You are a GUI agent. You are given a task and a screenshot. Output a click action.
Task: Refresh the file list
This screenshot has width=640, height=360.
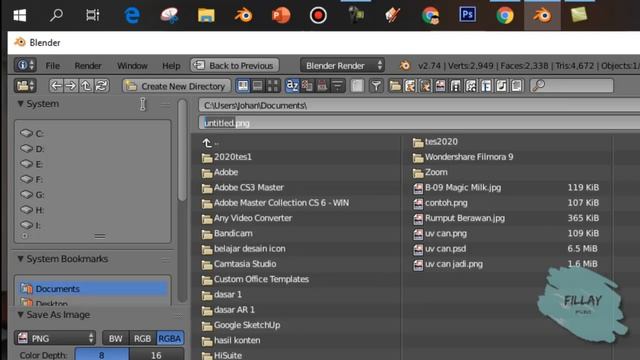tap(101, 86)
